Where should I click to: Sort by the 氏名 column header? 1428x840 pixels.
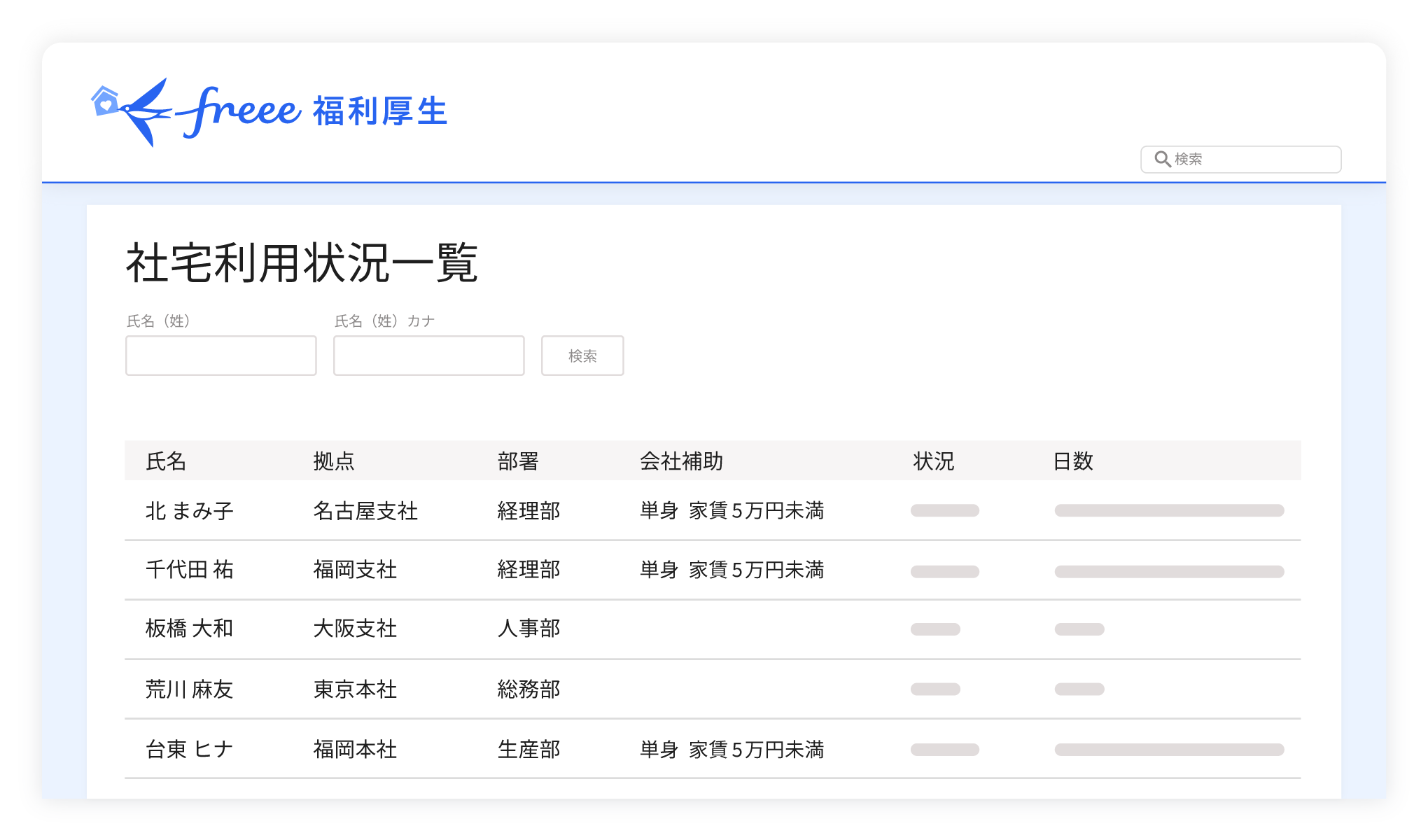pyautogui.click(x=166, y=461)
